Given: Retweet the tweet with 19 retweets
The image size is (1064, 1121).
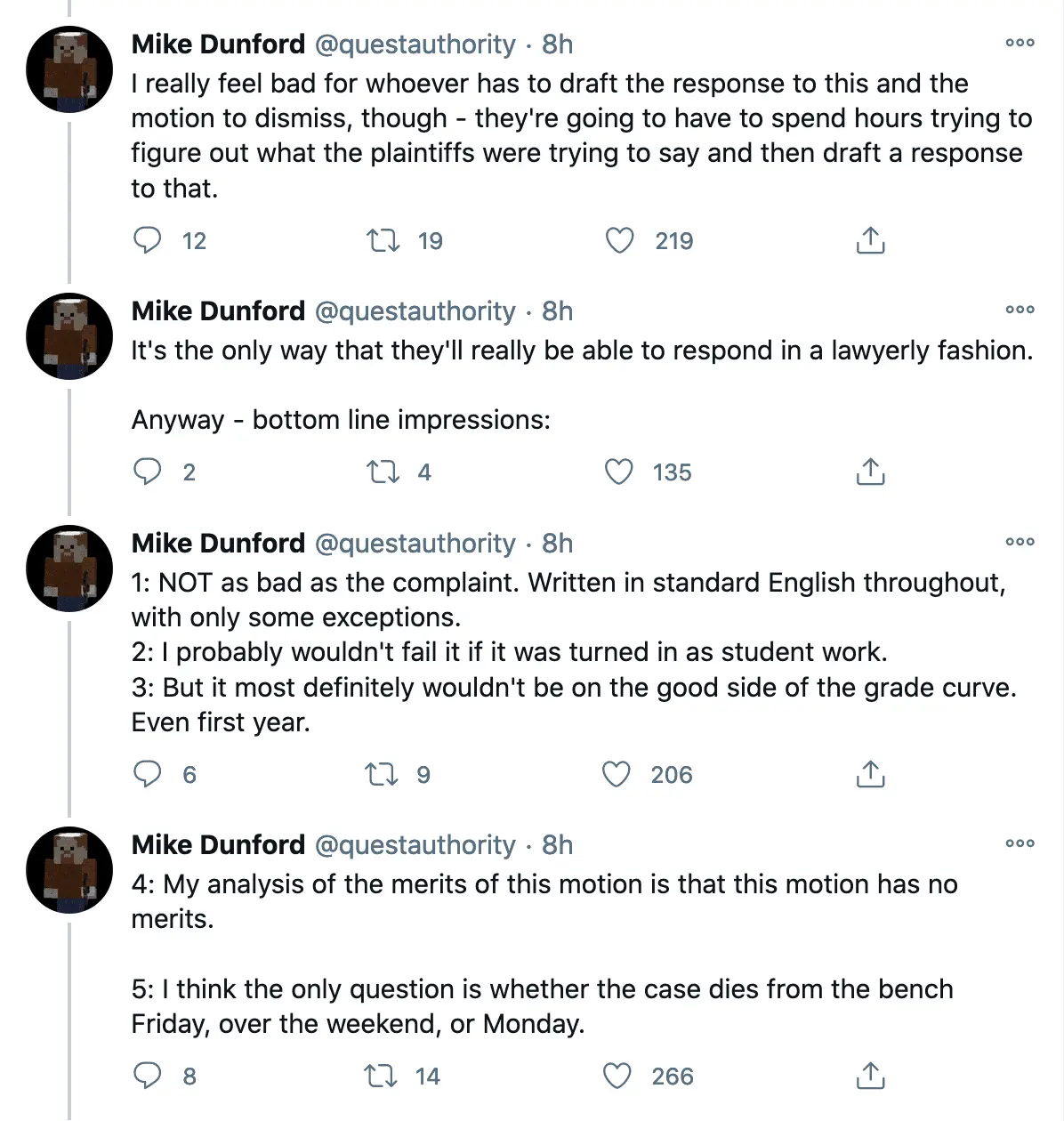Looking at the screenshot, I should (383, 240).
